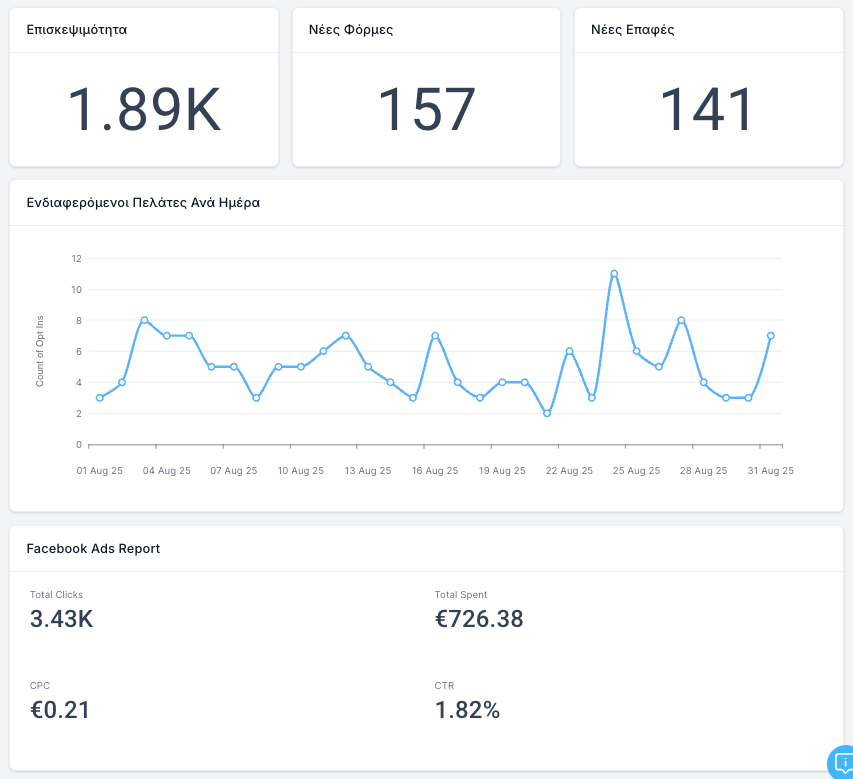Click the lowest data point on the chart
This screenshot has height=779, width=853.
click(x=547, y=413)
